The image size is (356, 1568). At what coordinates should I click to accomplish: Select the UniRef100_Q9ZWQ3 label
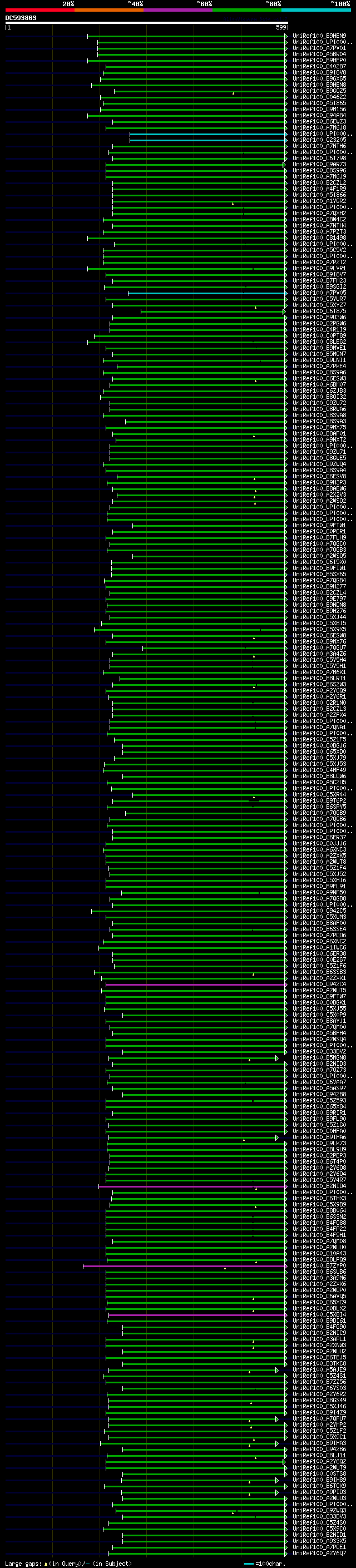(x=319, y=1510)
